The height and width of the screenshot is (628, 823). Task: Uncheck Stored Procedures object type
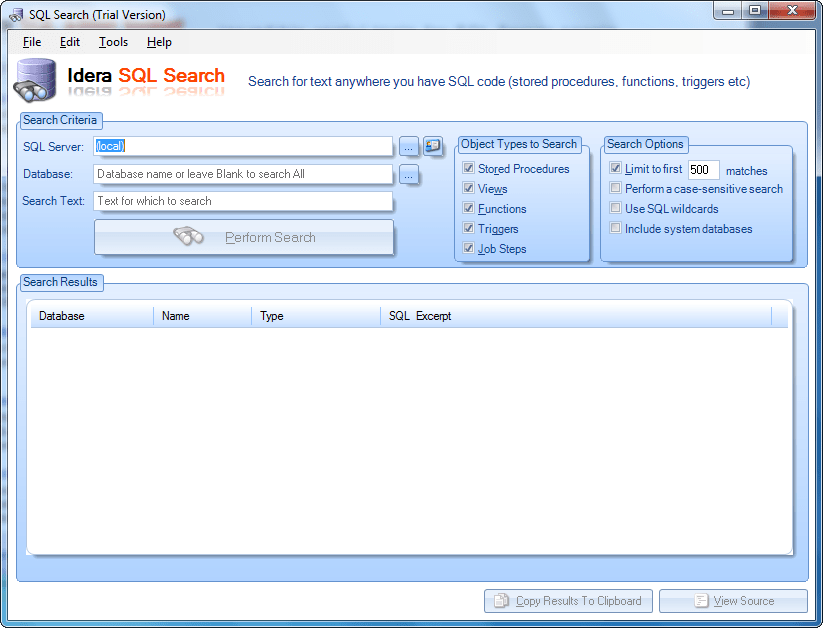click(467, 168)
